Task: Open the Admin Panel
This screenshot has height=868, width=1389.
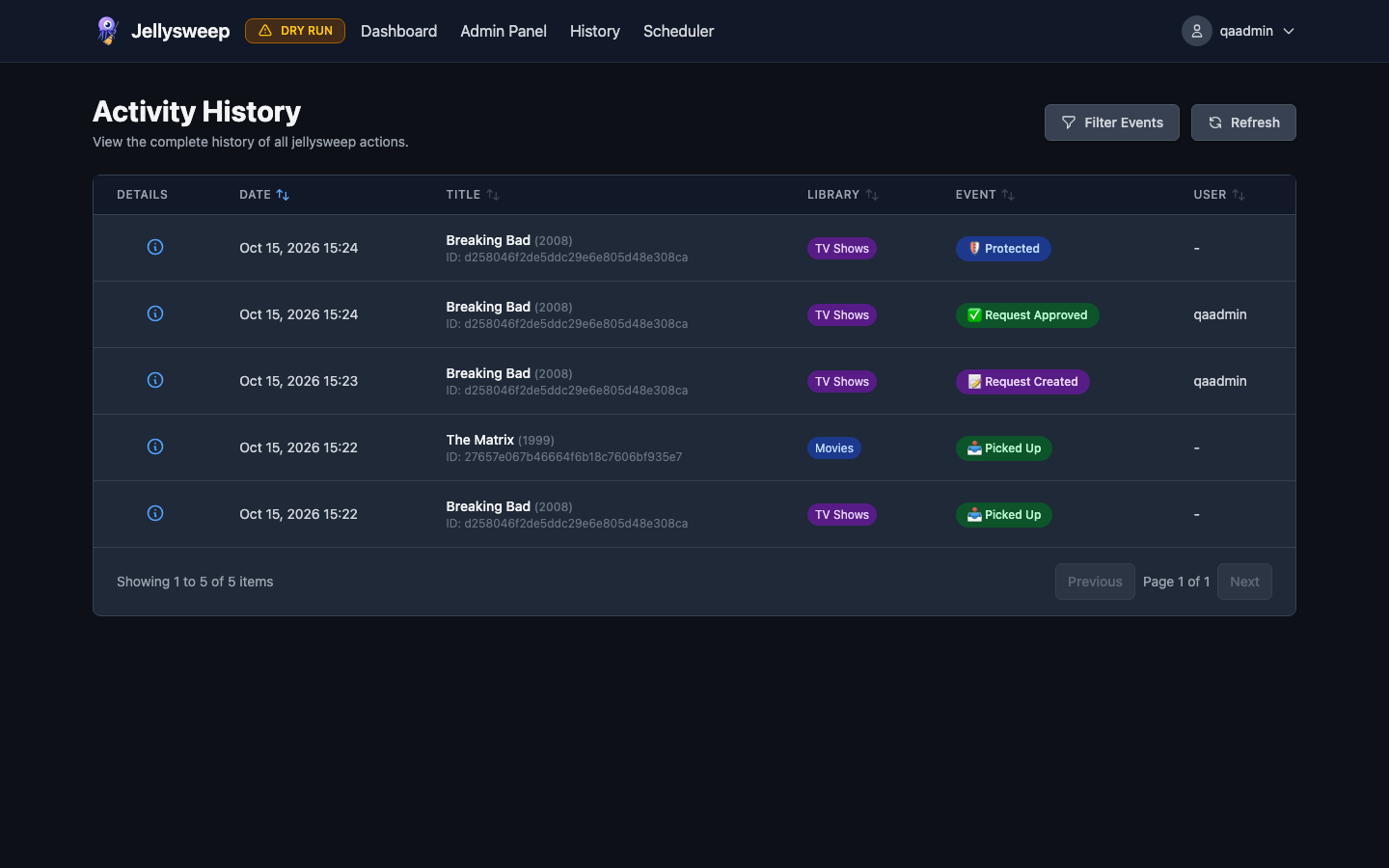Action: coord(504,31)
